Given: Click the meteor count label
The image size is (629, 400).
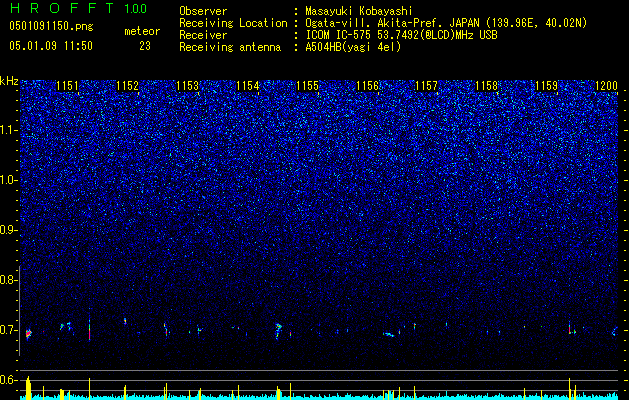Looking at the screenshot, I should tap(142, 31).
